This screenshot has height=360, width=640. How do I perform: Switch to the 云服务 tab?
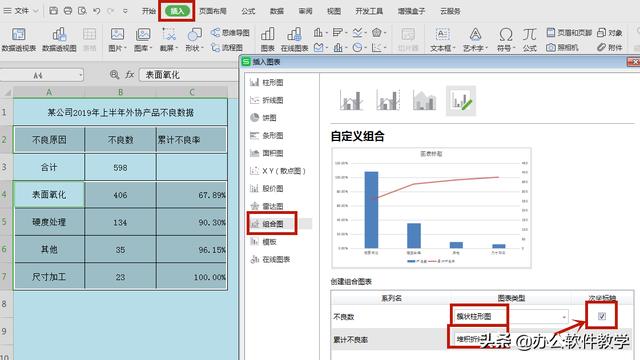[450, 11]
